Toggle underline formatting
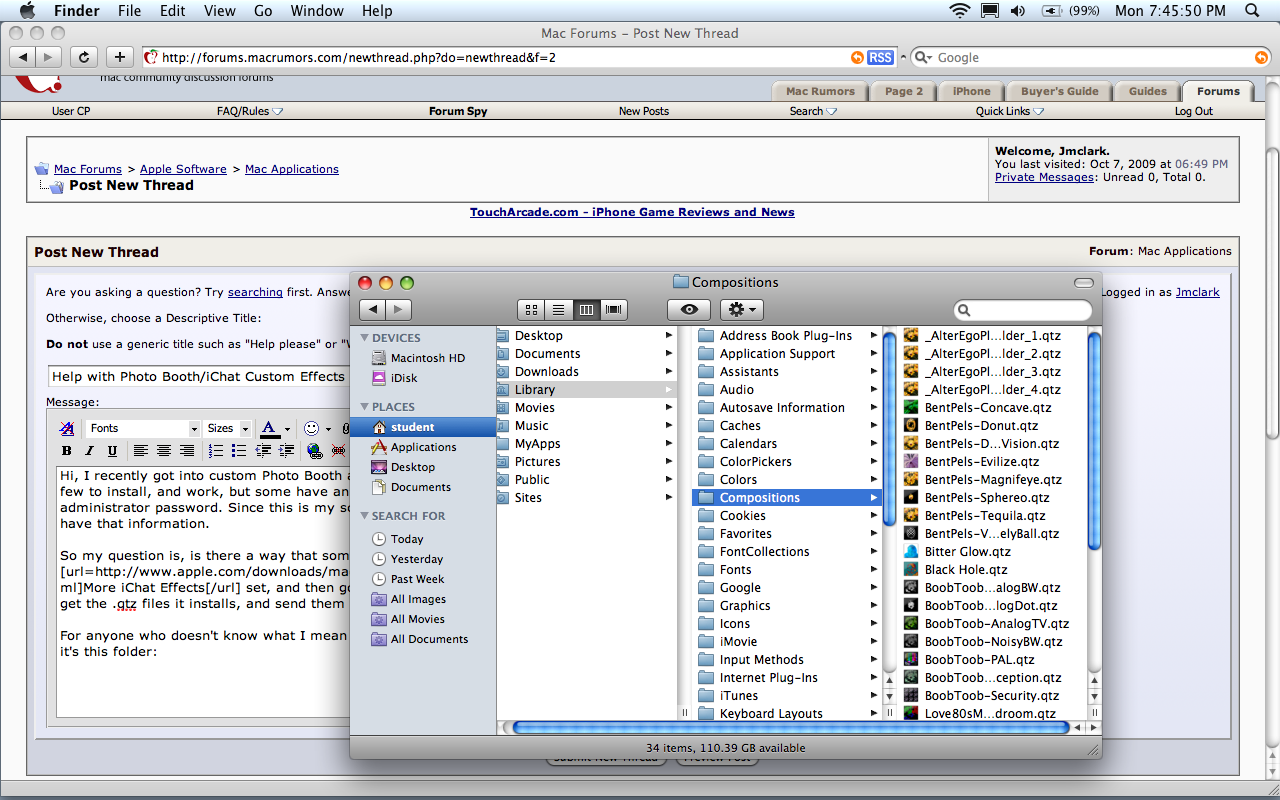Image resolution: width=1280 pixels, height=800 pixels. coord(112,451)
